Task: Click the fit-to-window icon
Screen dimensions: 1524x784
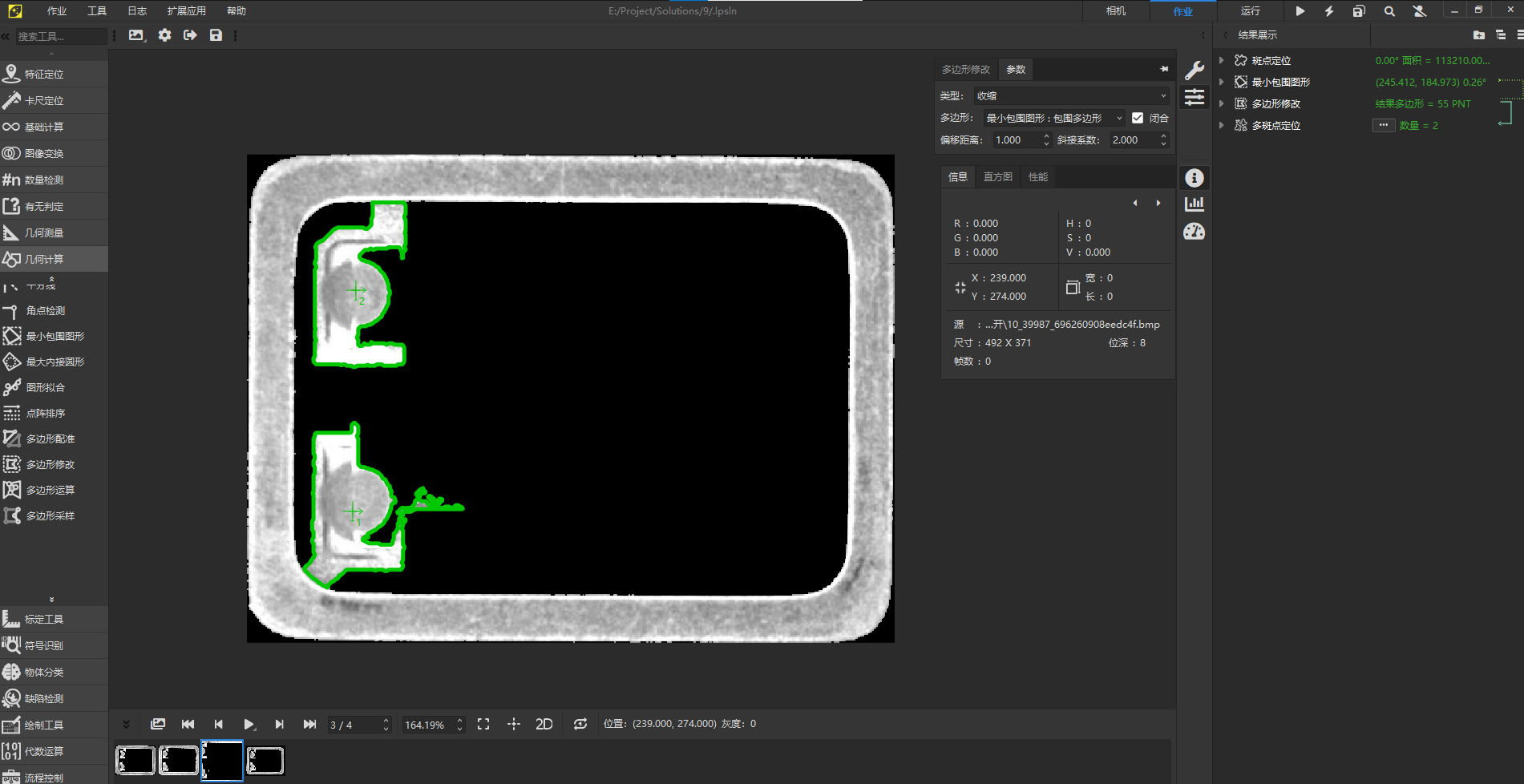Action: coord(483,724)
